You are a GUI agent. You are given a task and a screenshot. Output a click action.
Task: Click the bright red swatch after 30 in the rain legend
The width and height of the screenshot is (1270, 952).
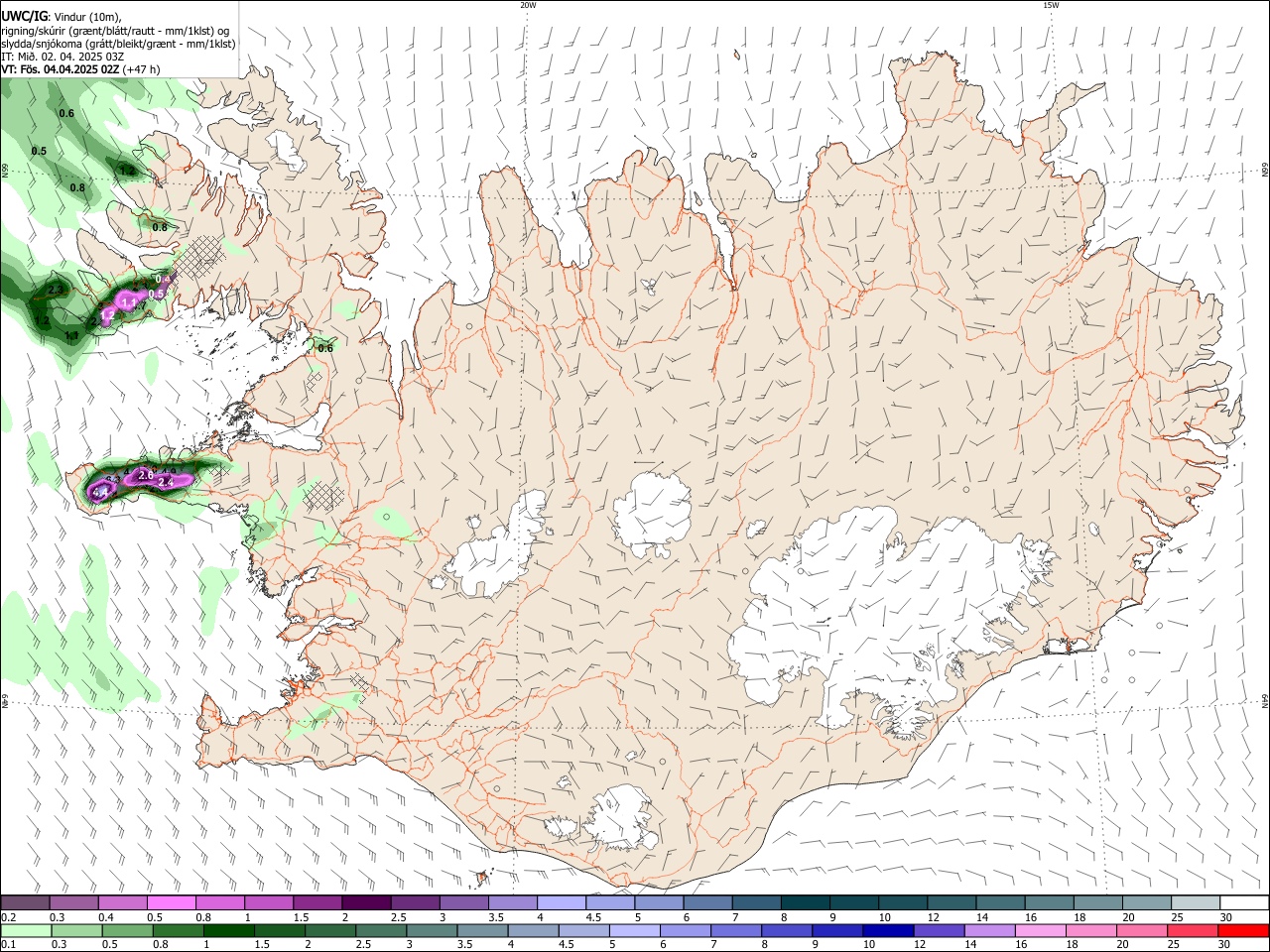(1244, 930)
